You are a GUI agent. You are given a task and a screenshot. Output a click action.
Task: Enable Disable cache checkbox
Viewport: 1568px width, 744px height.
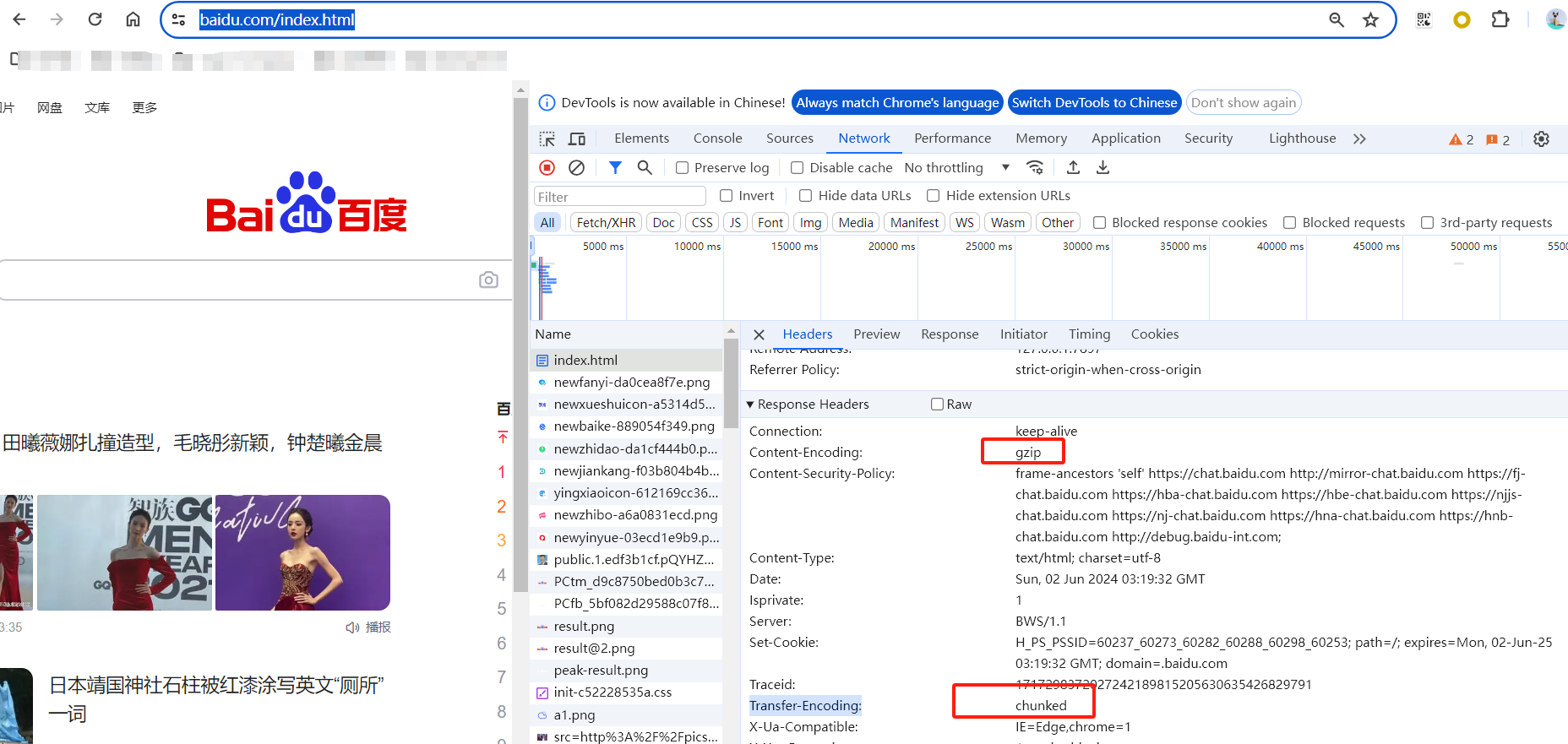tap(797, 168)
